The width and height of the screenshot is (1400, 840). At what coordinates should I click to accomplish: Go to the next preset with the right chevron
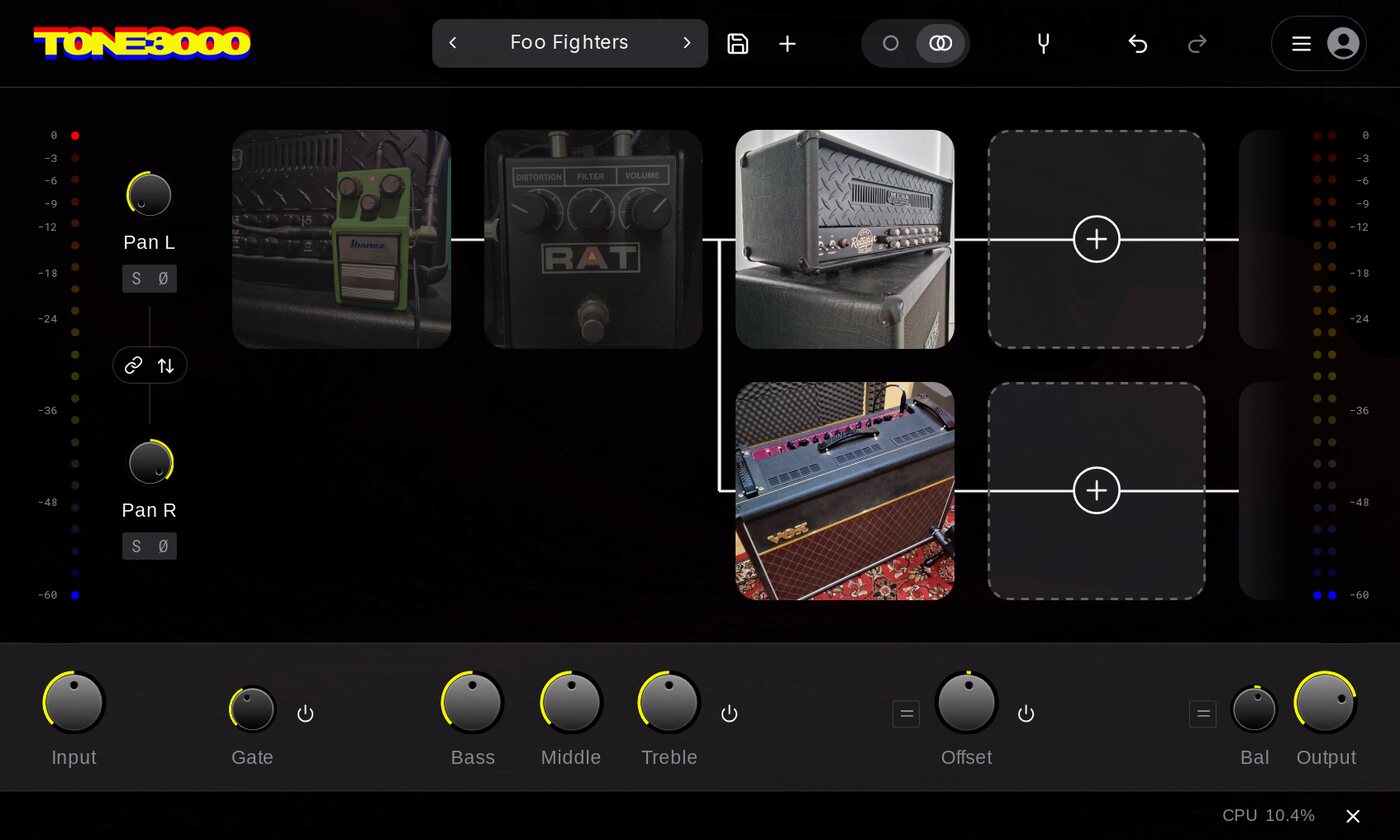pos(687,43)
